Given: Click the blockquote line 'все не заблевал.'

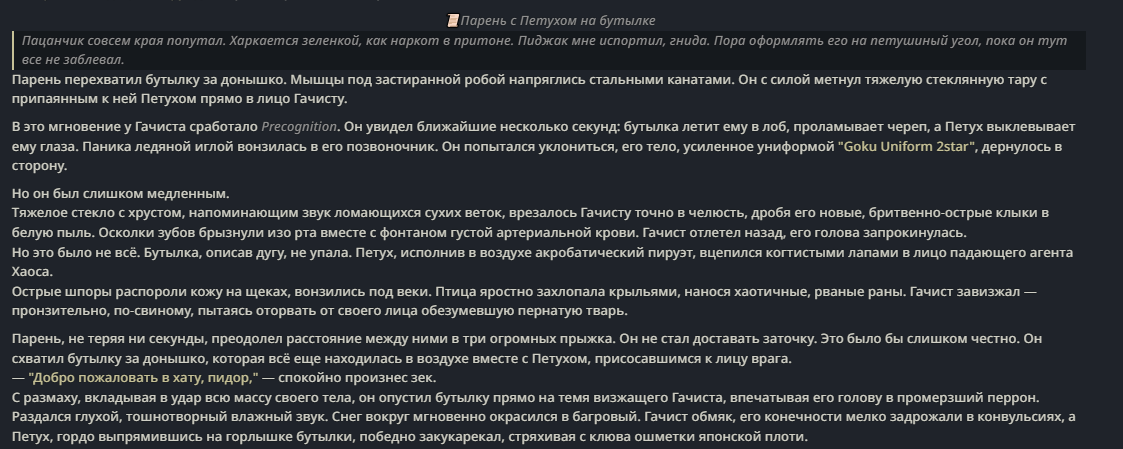Looking at the screenshot, I should click(x=73, y=60).
